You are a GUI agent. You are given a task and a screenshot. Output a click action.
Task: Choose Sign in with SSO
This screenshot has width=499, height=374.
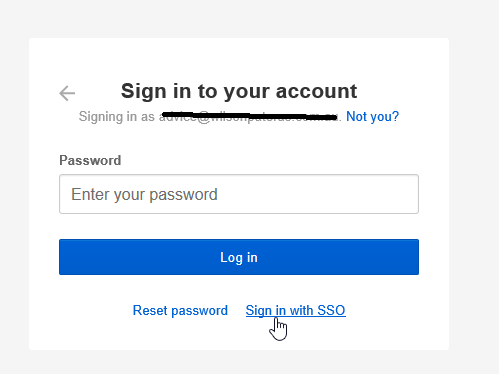(x=296, y=311)
